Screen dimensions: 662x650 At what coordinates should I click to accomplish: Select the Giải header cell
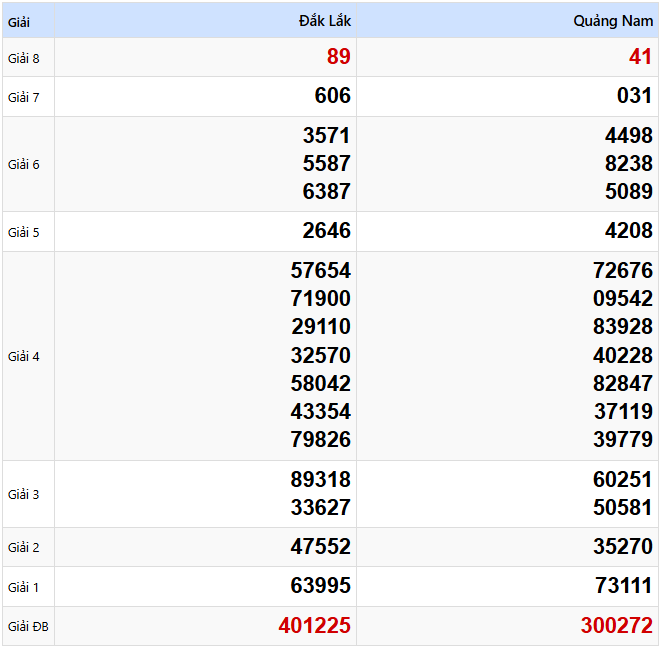click(x=19, y=21)
